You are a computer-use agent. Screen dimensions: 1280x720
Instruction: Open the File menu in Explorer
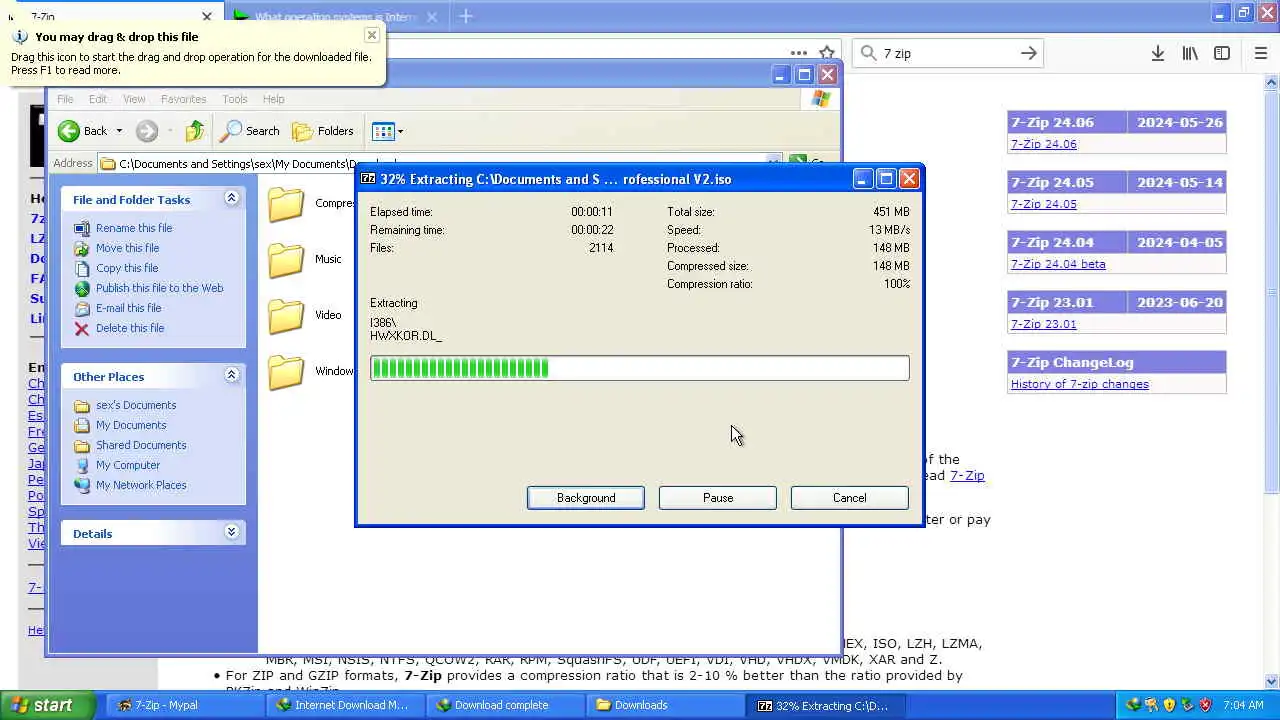click(x=65, y=99)
